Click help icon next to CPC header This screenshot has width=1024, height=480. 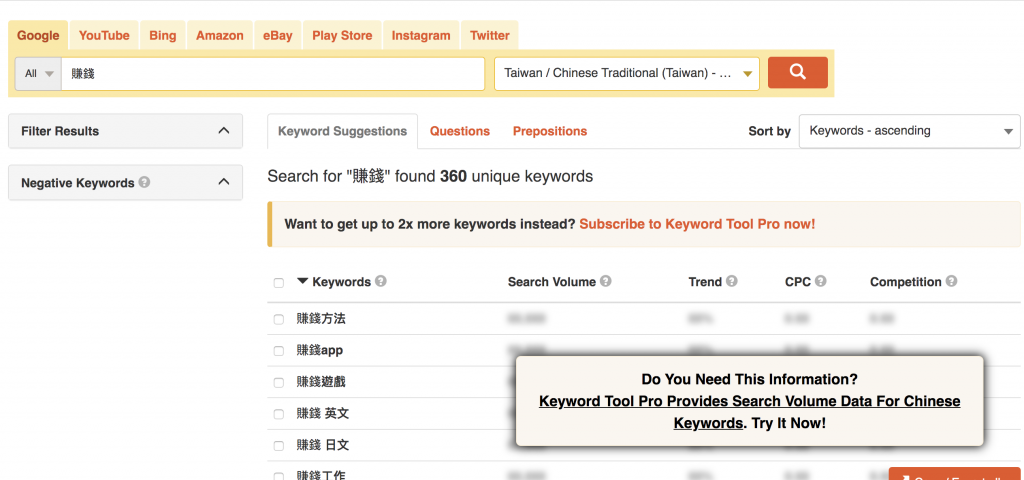(820, 282)
